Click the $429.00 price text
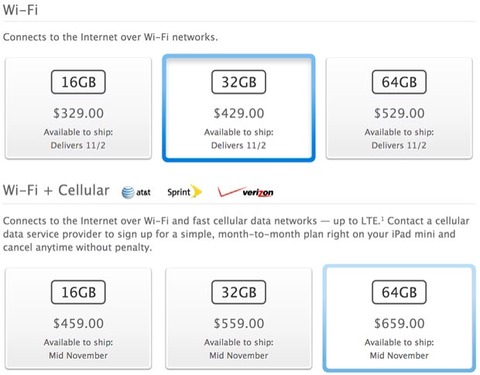Viewport: 480px width, 375px height. pos(239,113)
